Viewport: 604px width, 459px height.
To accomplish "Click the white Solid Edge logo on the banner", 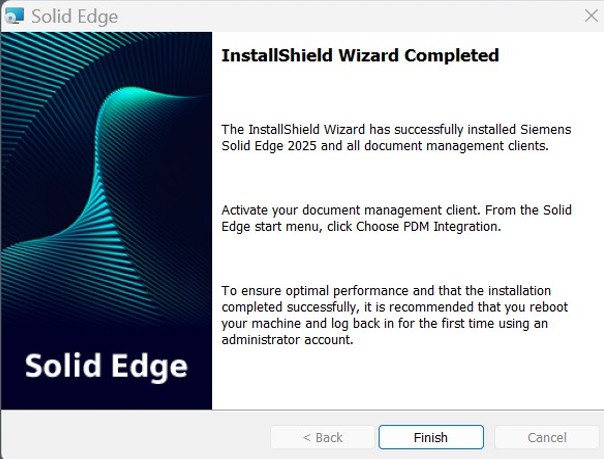I will click(106, 366).
